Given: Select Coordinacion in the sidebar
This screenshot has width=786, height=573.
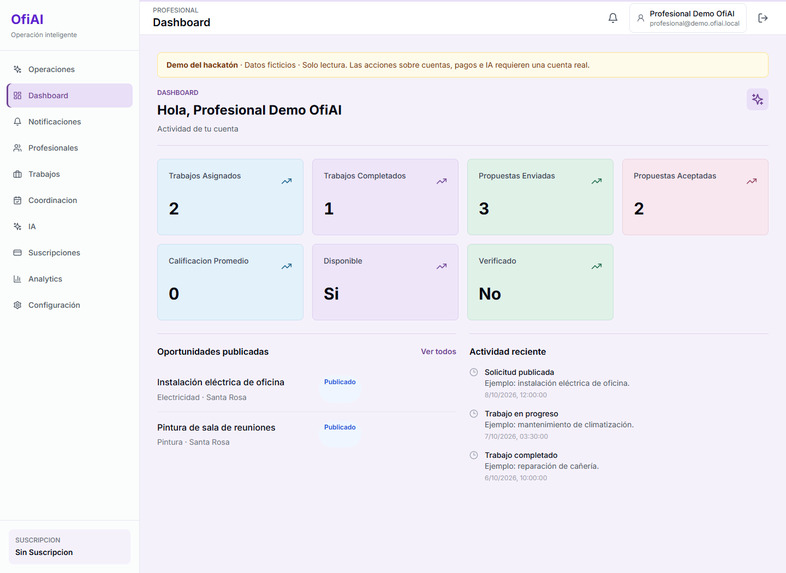Looking at the screenshot, I should 69,200.
